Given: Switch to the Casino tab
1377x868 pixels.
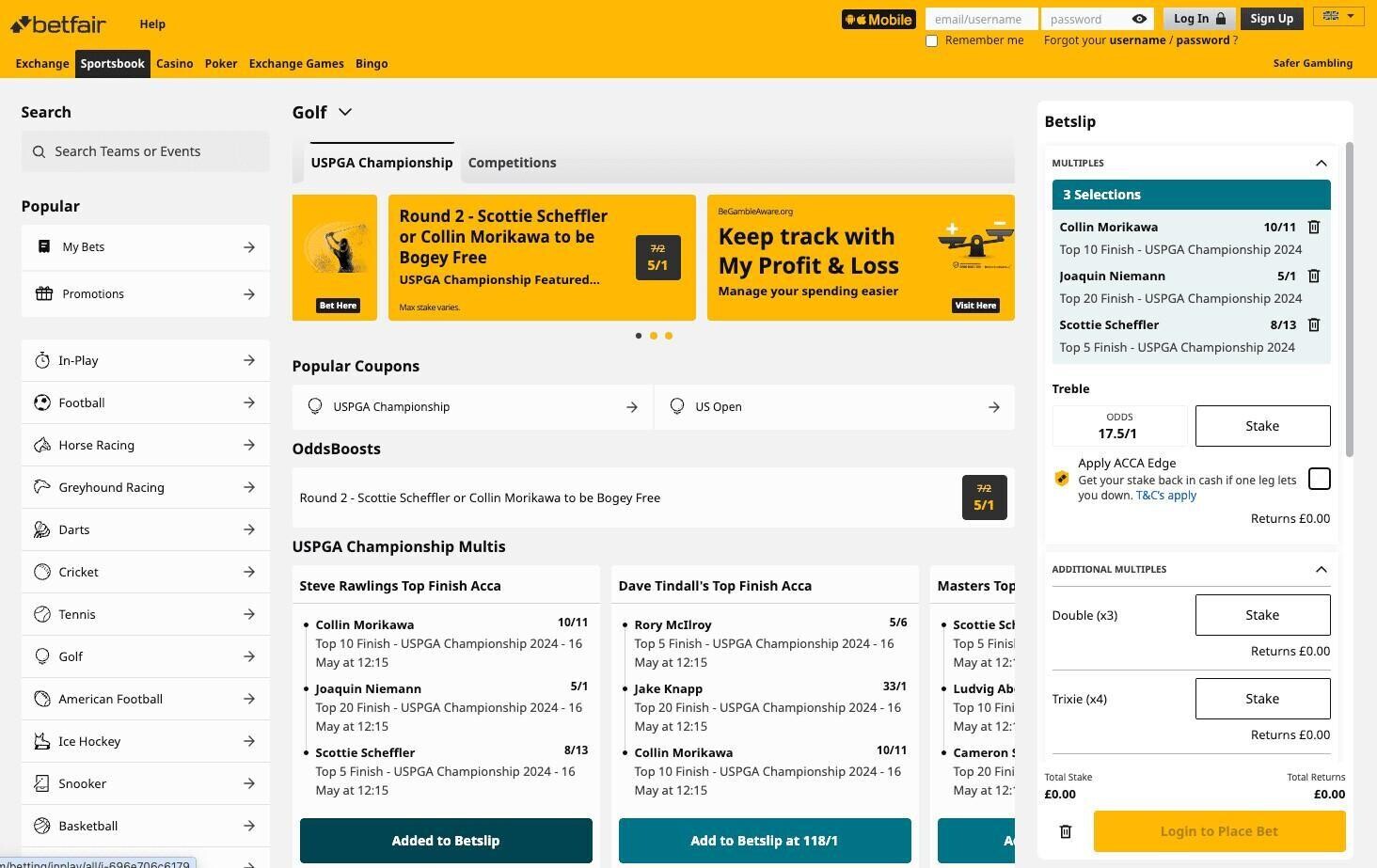Looking at the screenshot, I should tap(175, 63).
